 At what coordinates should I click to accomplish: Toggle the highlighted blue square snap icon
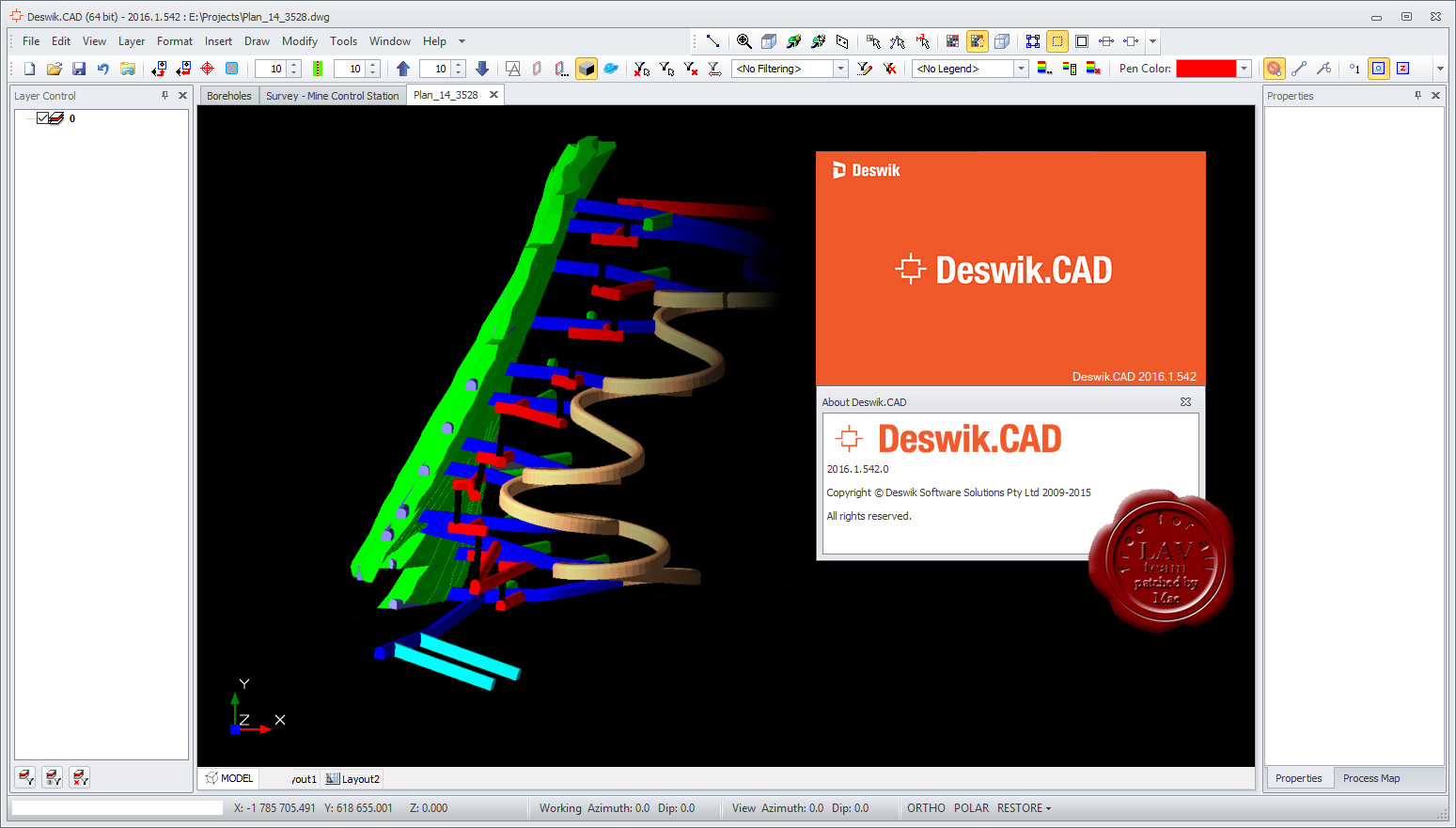point(1379,69)
